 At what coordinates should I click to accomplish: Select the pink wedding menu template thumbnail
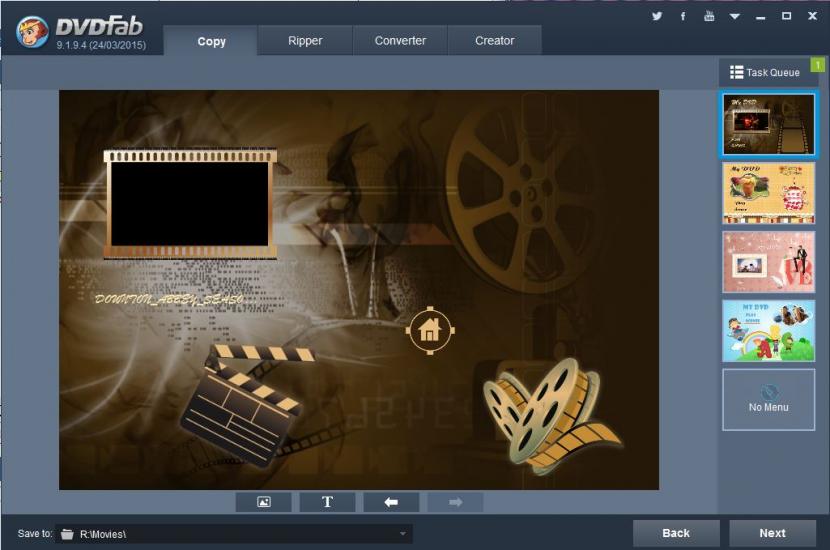coord(769,262)
